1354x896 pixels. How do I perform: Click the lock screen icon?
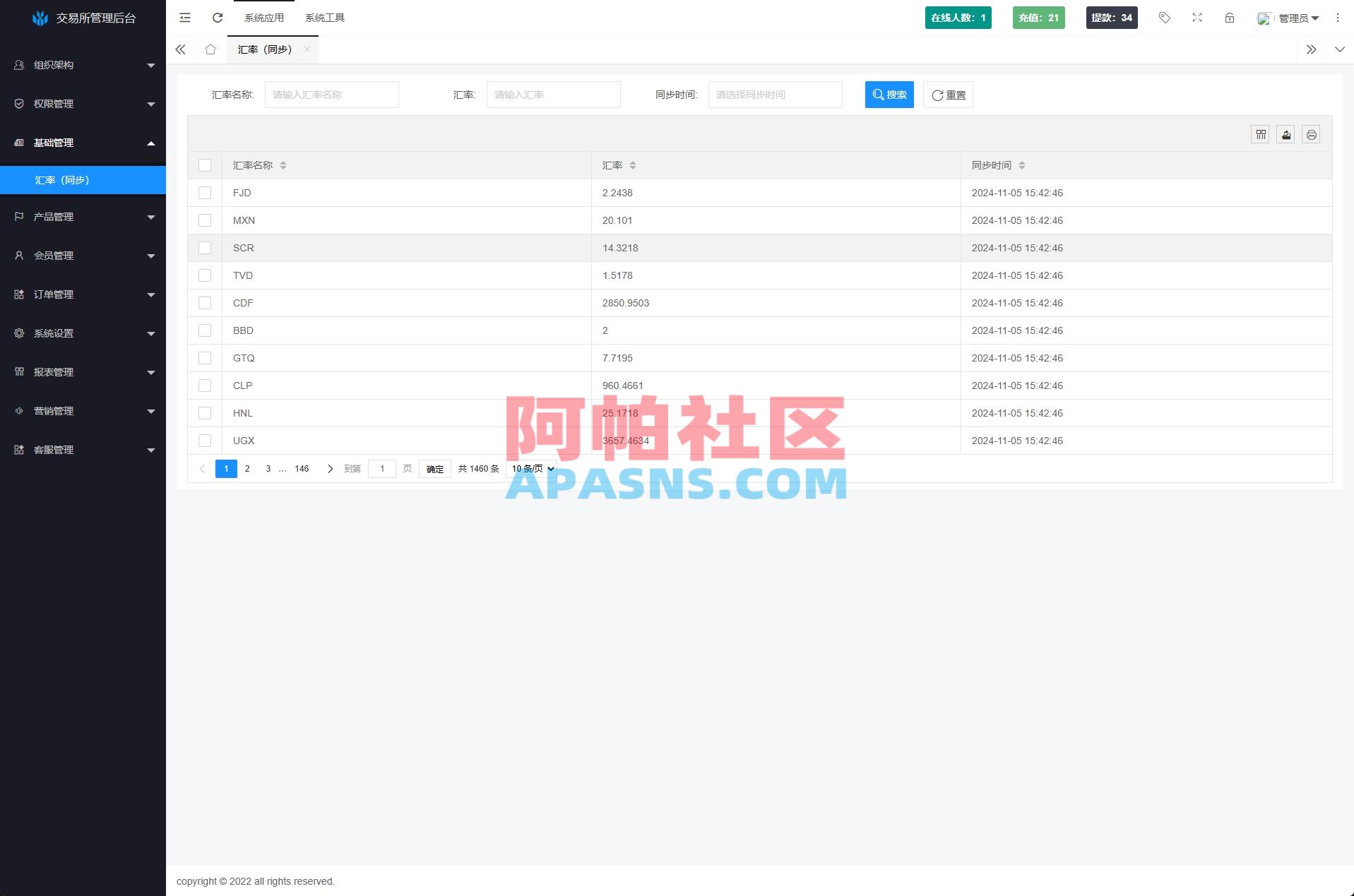[1229, 18]
